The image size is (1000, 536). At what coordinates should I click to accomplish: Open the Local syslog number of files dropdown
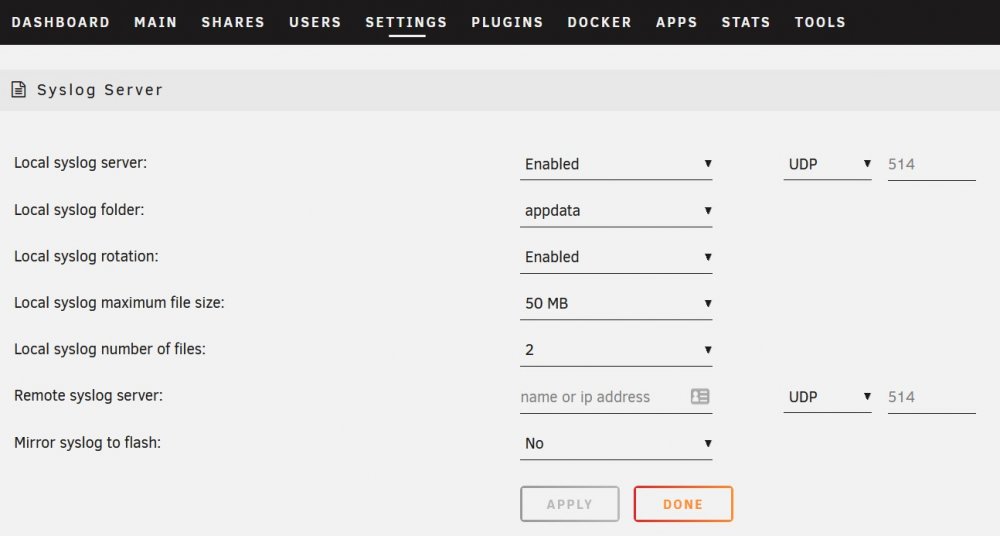(x=616, y=350)
